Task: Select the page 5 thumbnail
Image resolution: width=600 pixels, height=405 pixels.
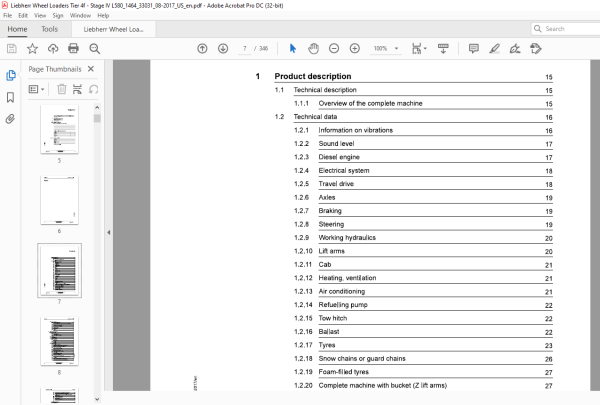Action: (59, 129)
